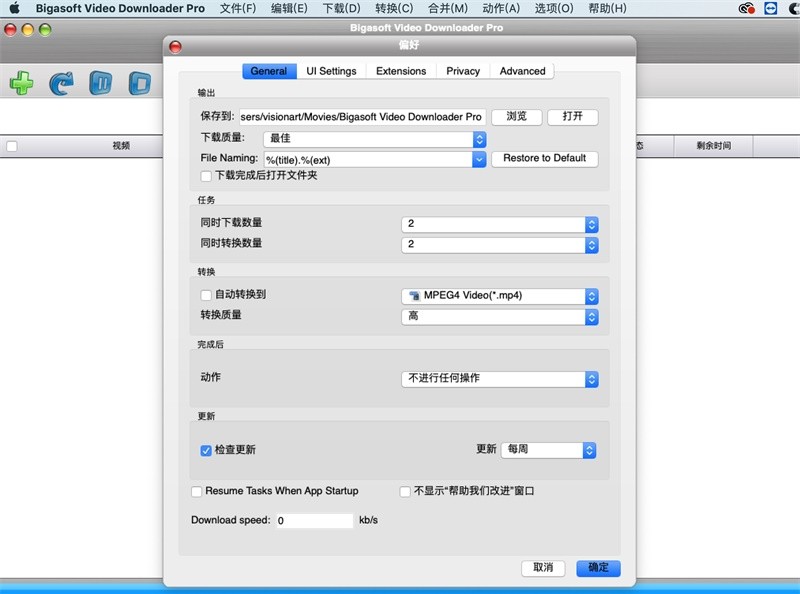The height and width of the screenshot is (594, 800).
Task: Enable the 自动转换到 checkbox
Action: (206, 295)
